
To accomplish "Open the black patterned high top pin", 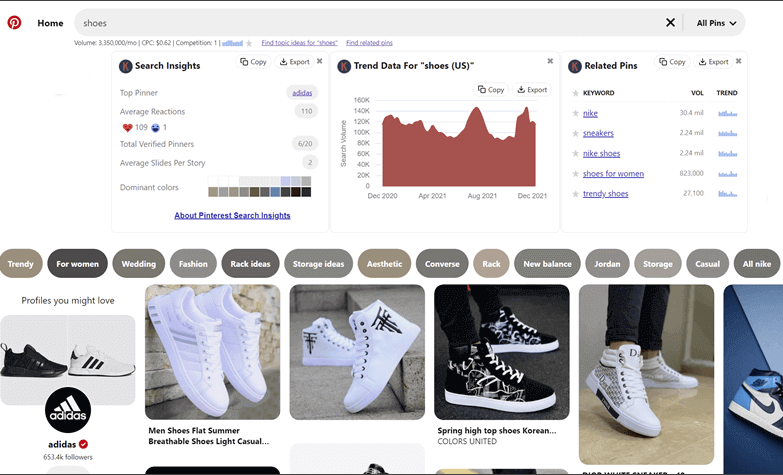I will 502,352.
